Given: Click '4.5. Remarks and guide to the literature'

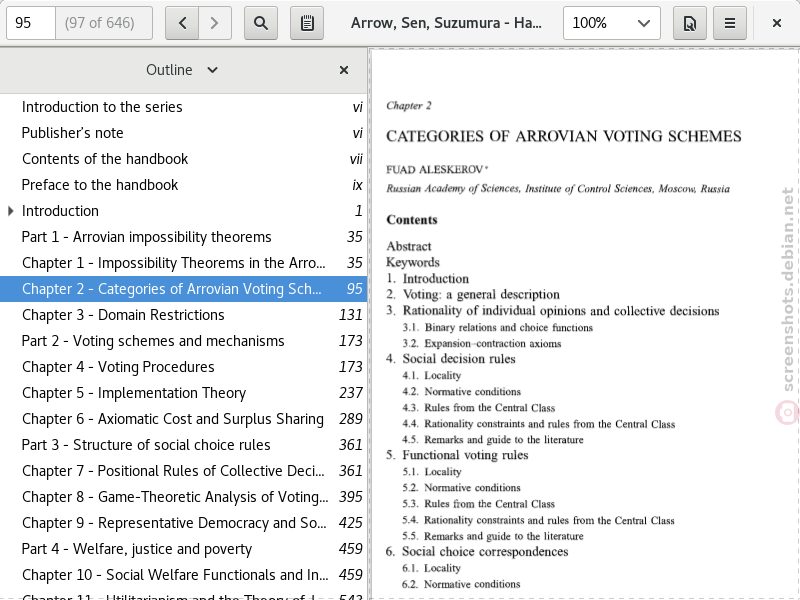Looking at the screenshot, I should click(x=493, y=440).
